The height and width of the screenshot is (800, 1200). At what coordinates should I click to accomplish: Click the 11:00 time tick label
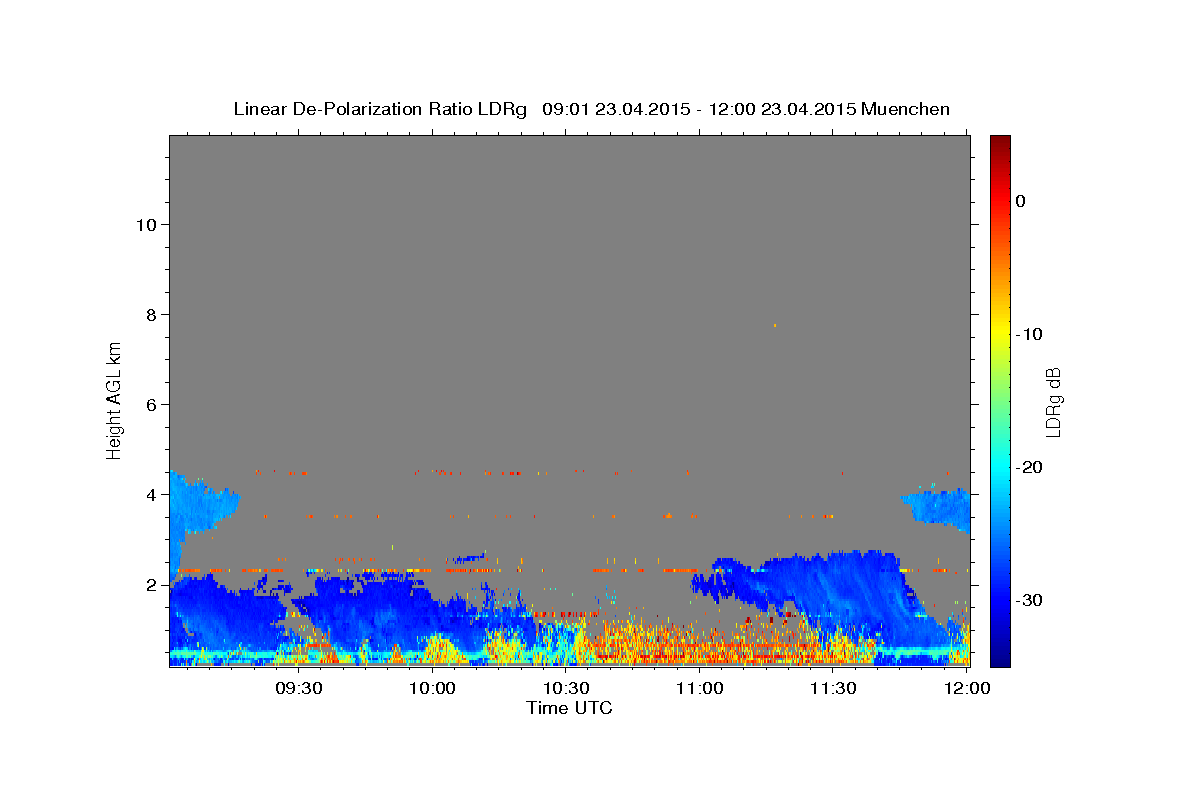pos(699,689)
